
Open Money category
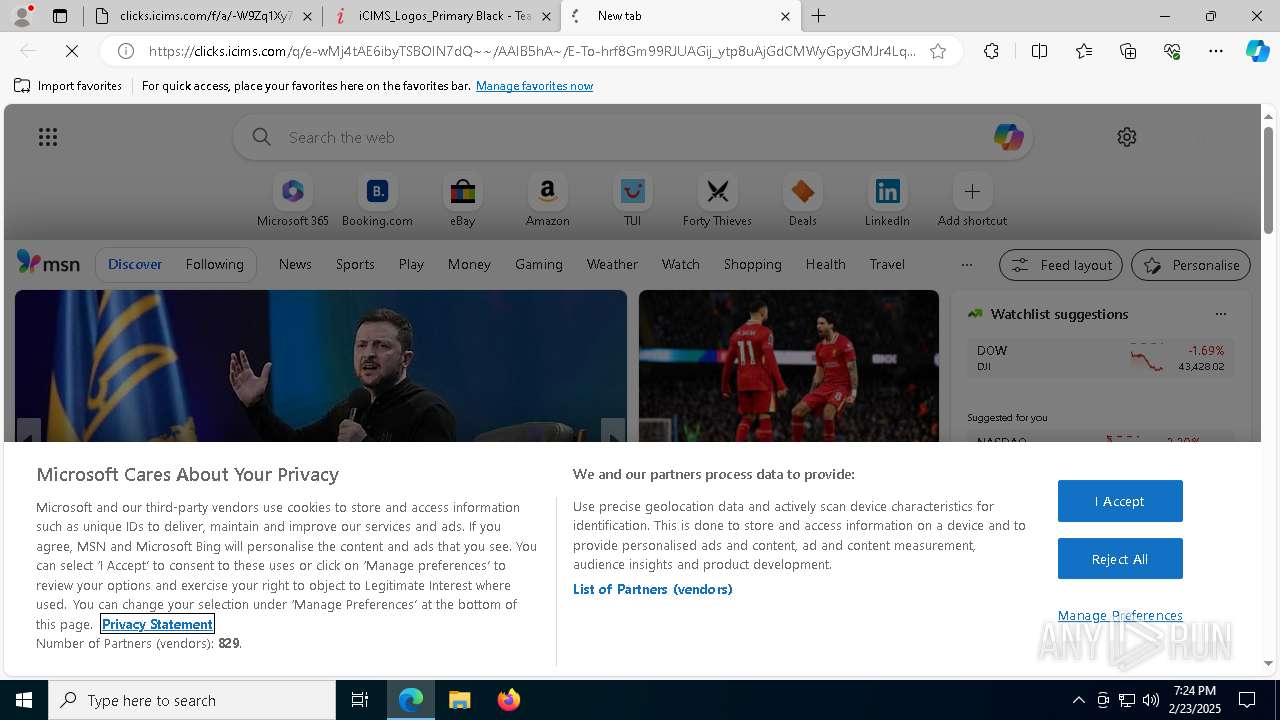pos(469,264)
